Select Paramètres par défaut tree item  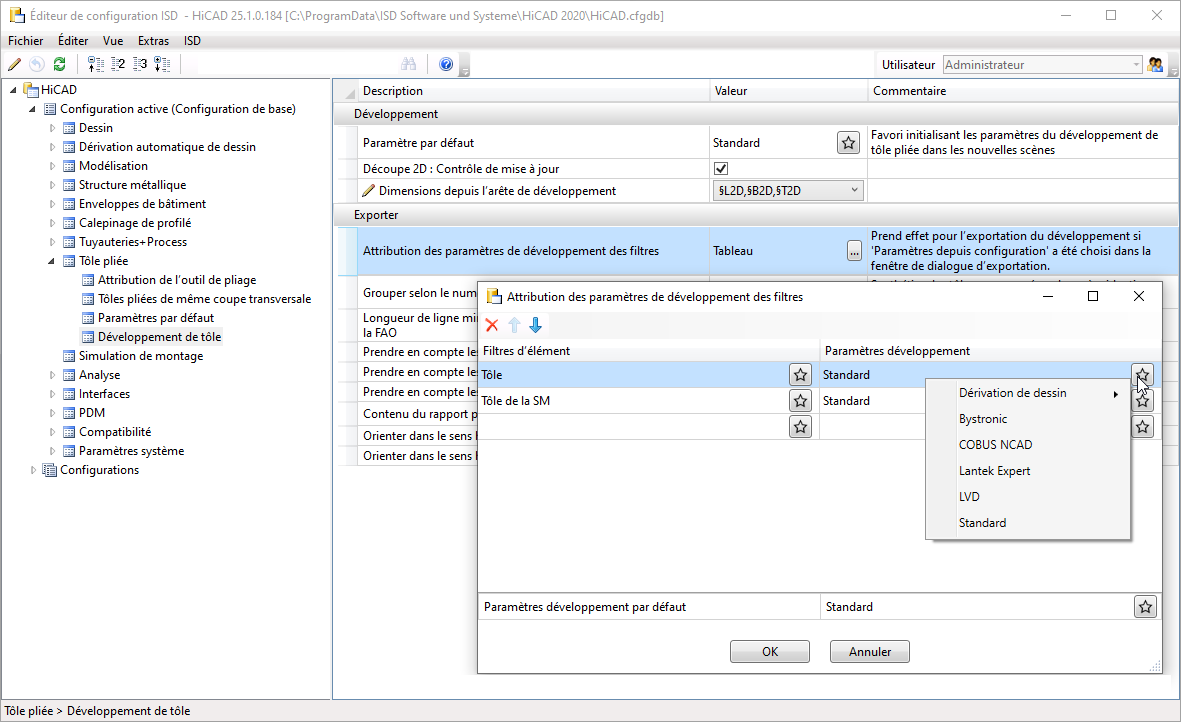pos(155,318)
